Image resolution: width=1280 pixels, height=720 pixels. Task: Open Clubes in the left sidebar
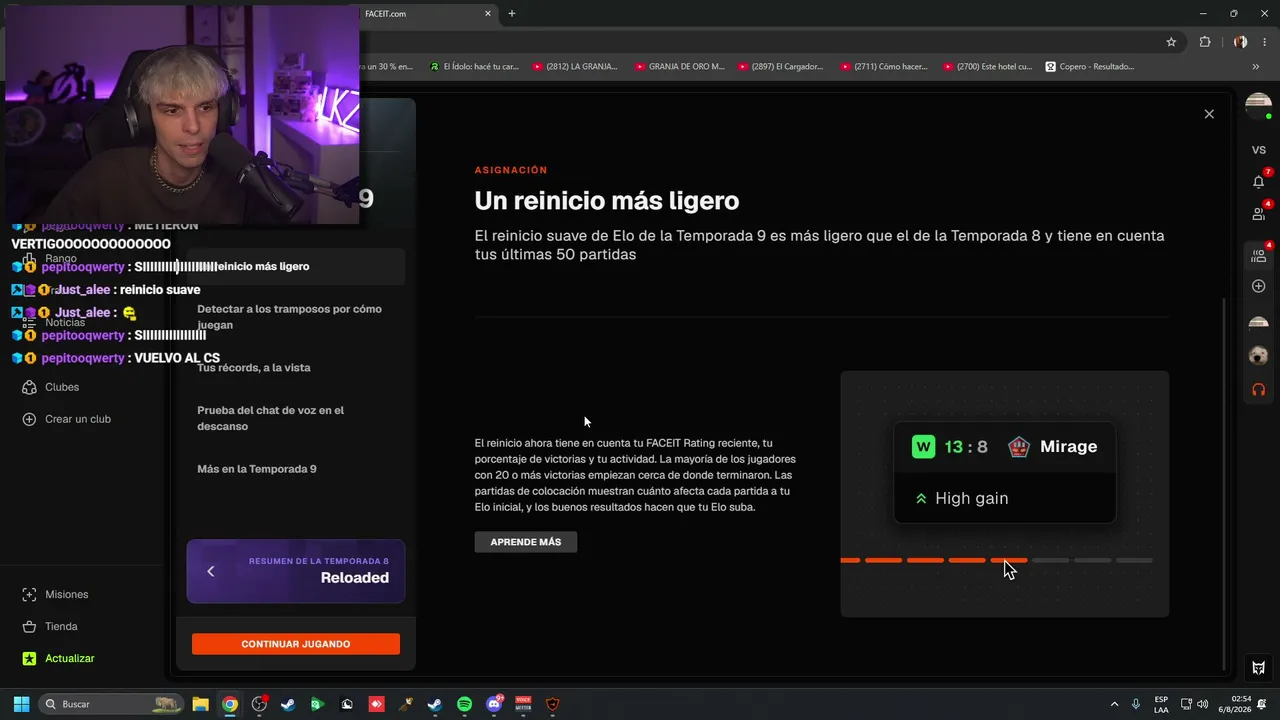pyautogui.click(x=62, y=387)
